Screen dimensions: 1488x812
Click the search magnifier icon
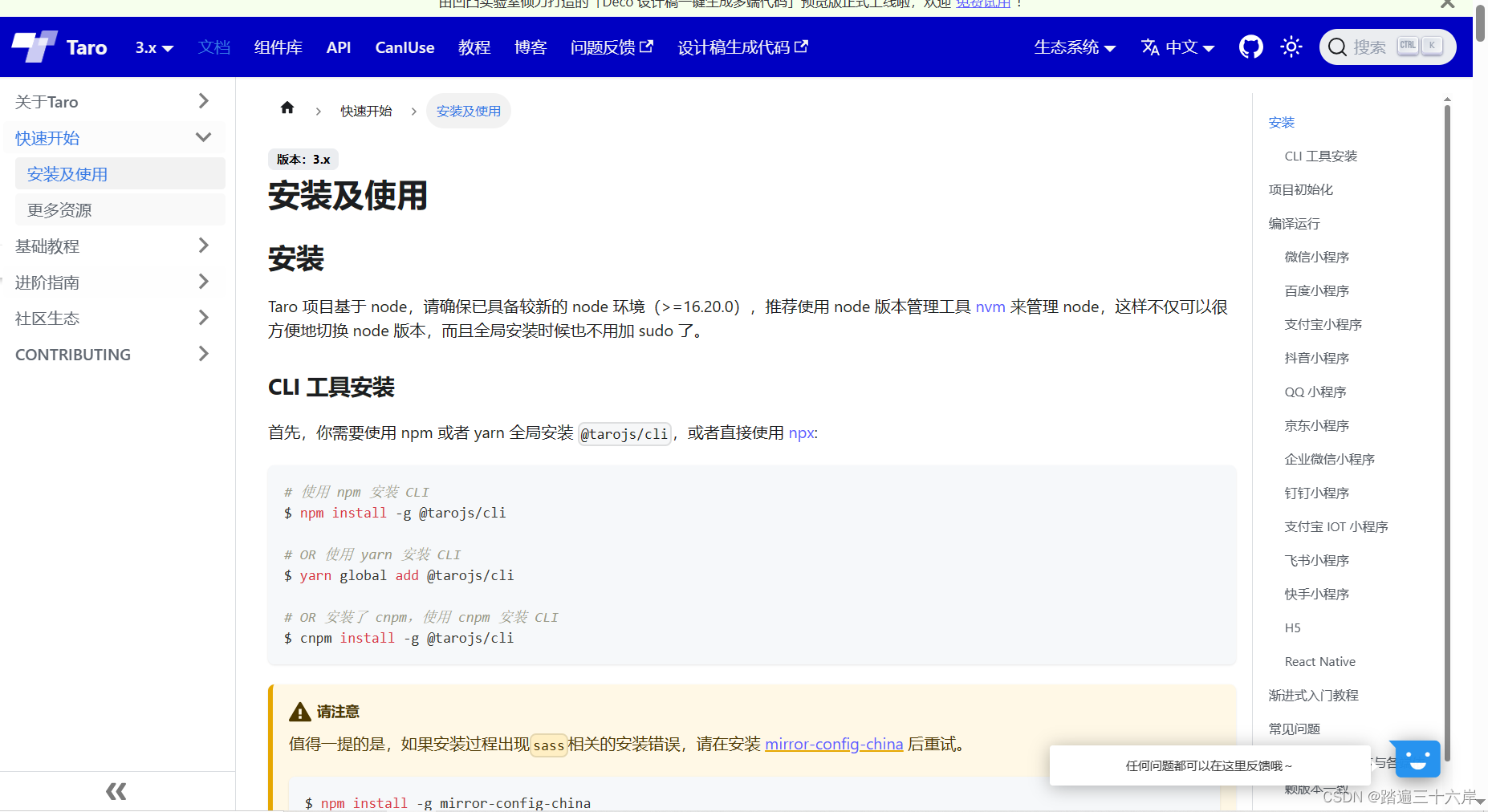tap(1337, 47)
